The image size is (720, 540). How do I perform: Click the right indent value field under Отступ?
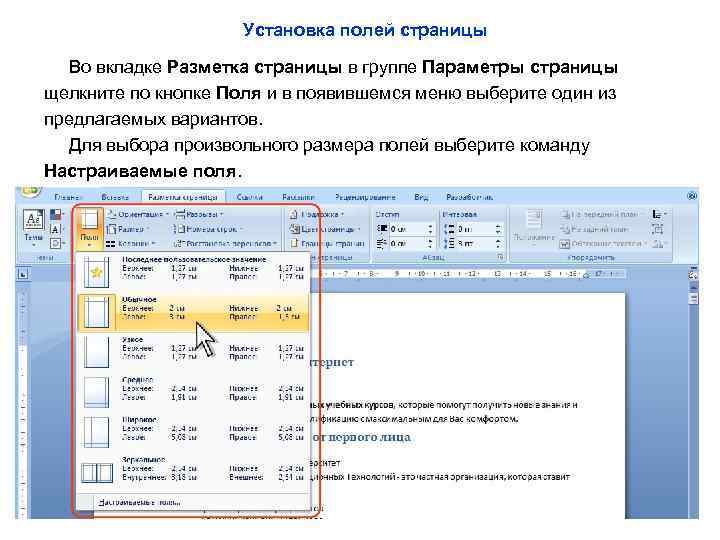pyautogui.click(x=407, y=243)
